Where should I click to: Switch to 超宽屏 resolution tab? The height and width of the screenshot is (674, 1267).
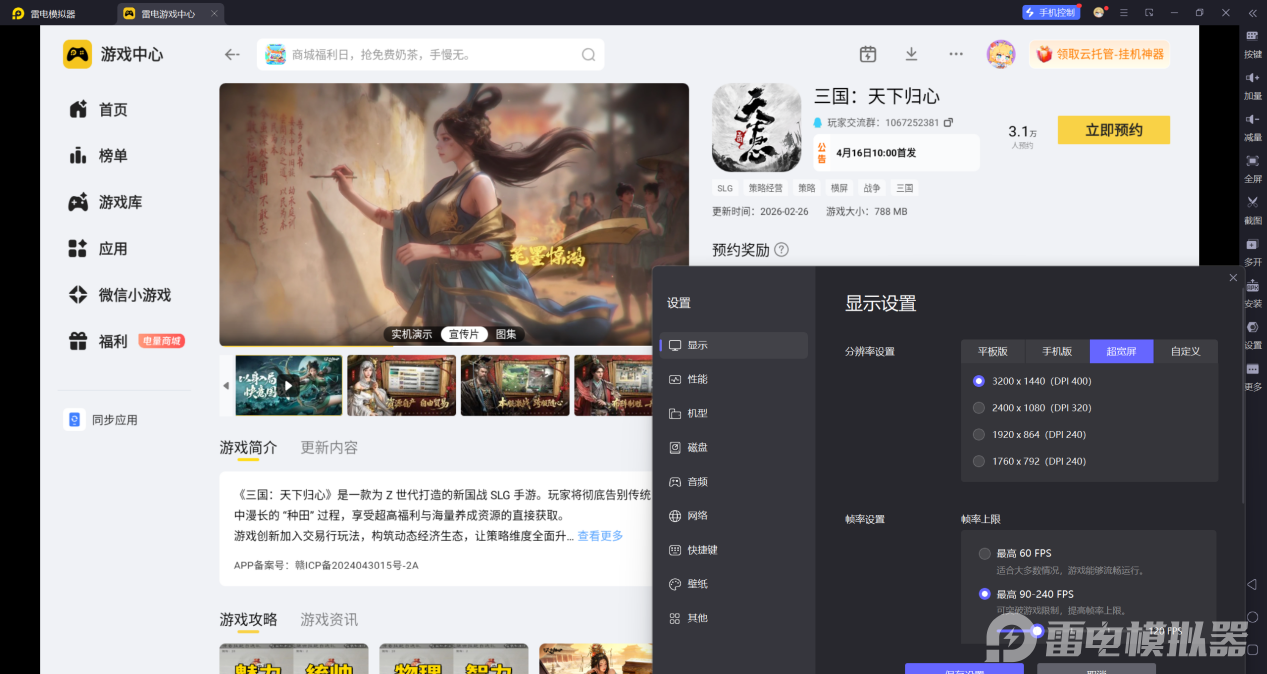click(x=1121, y=351)
